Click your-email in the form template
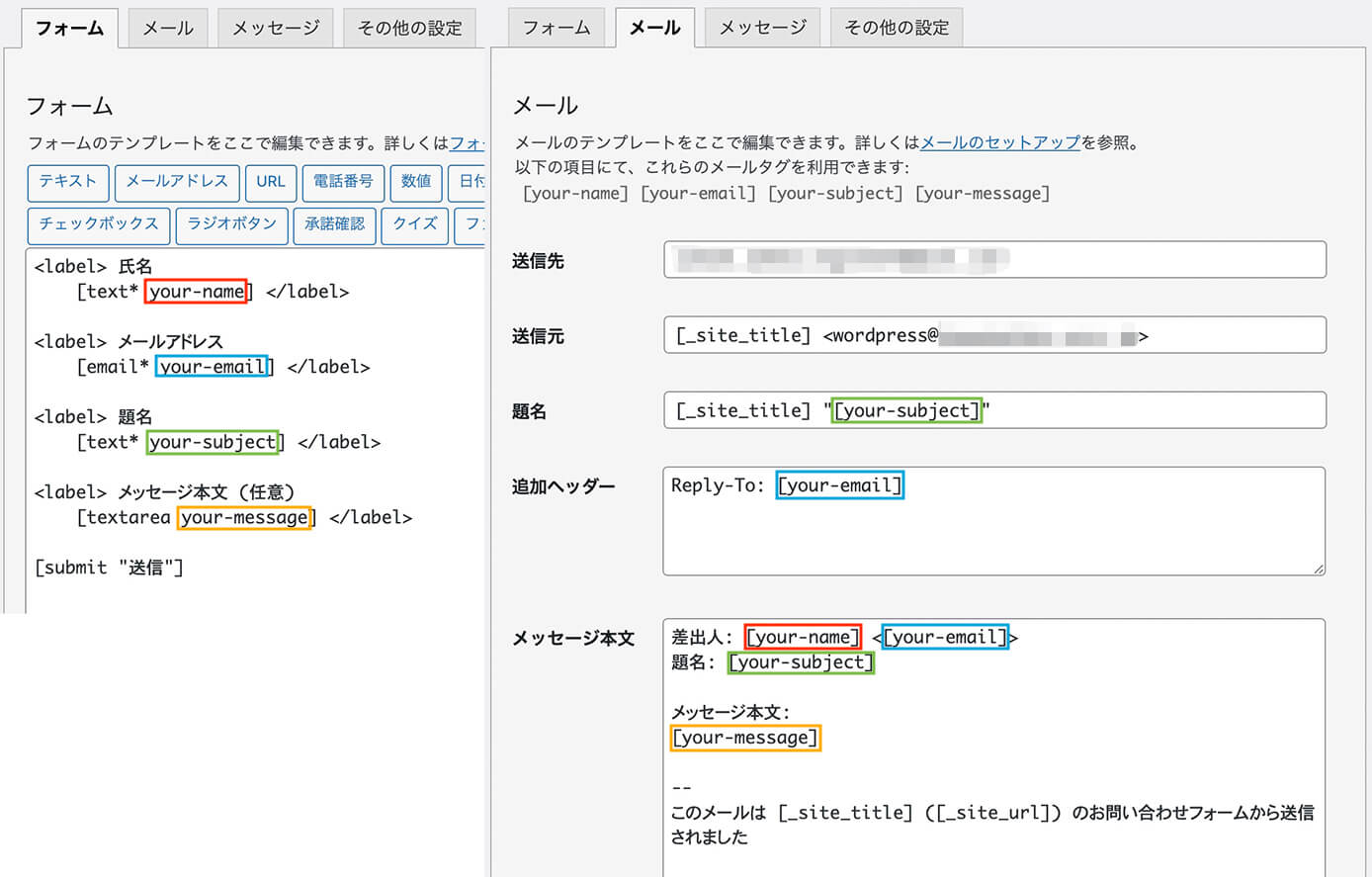Screen dimensions: 1372x877 pyautogui.click(x=212, y=367)
